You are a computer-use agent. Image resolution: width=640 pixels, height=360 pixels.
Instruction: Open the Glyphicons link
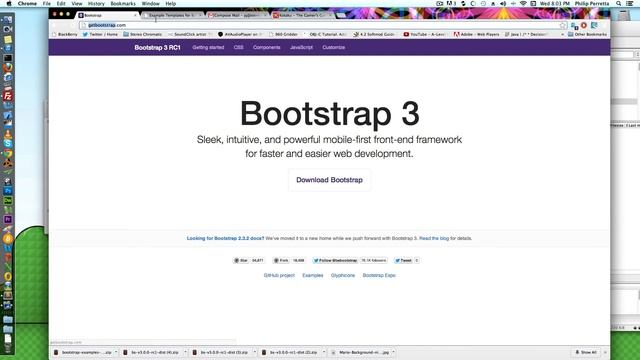[x=343, y=276]
